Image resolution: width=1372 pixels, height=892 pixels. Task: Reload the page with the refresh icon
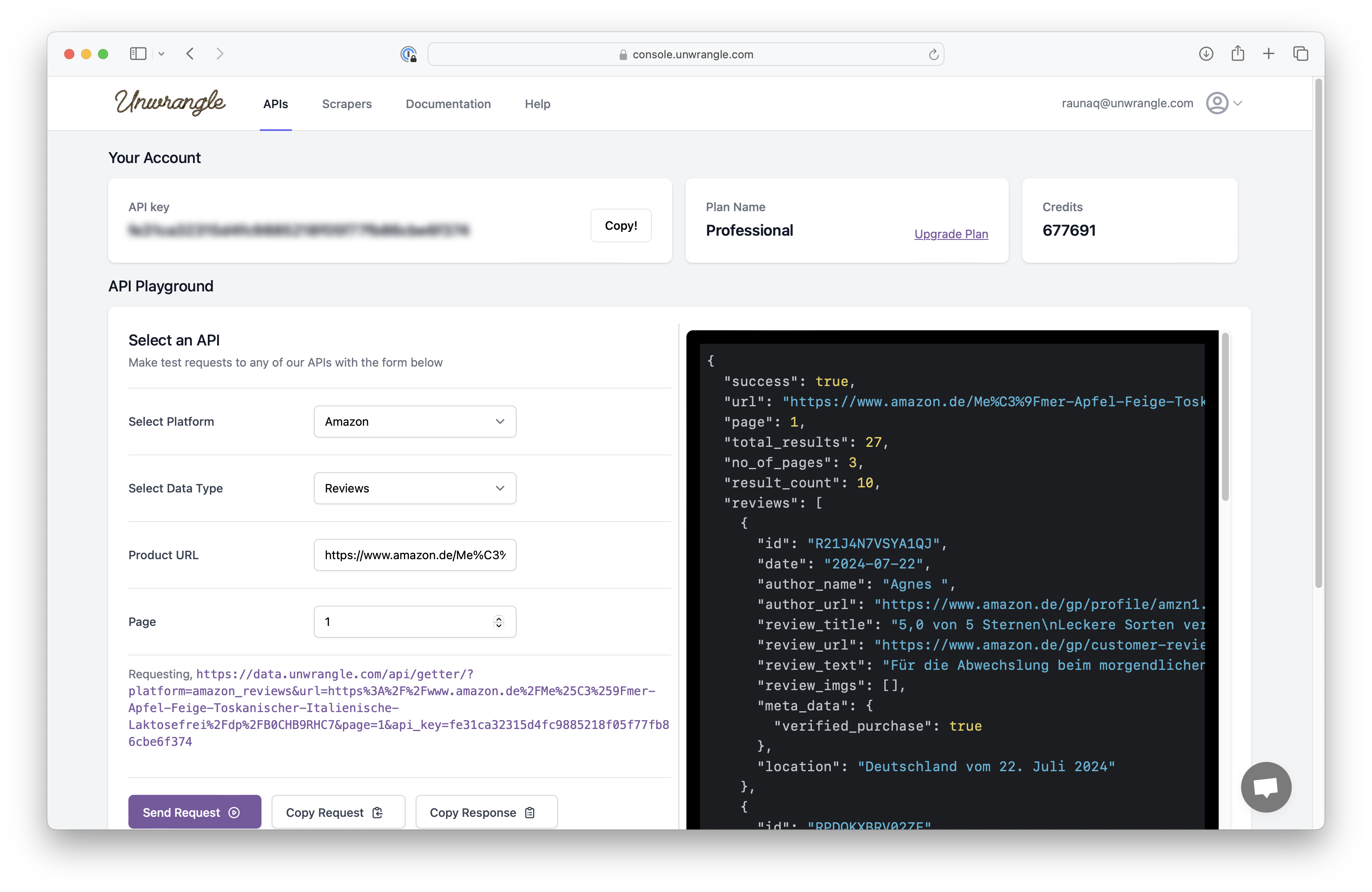click(933, 55)
